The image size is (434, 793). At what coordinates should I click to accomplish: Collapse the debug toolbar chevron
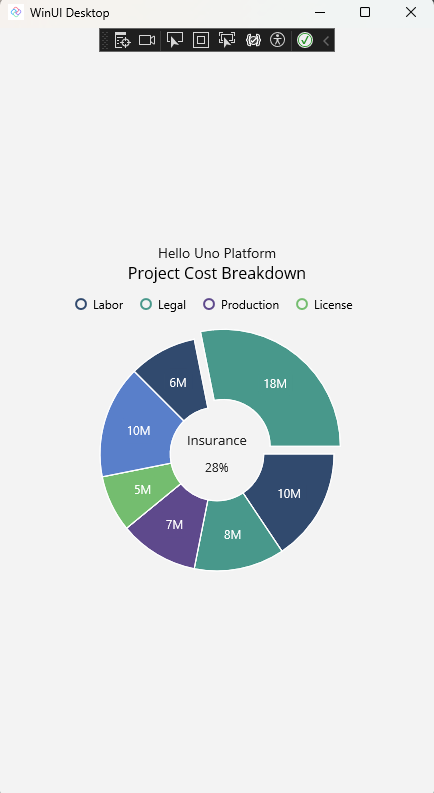click(326, 40)
